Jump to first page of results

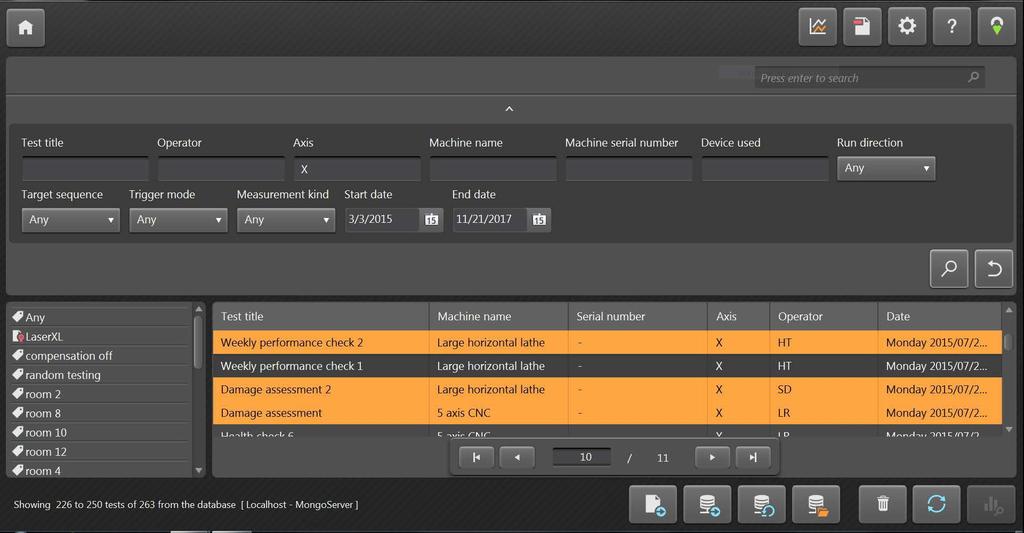coord(477,457)
